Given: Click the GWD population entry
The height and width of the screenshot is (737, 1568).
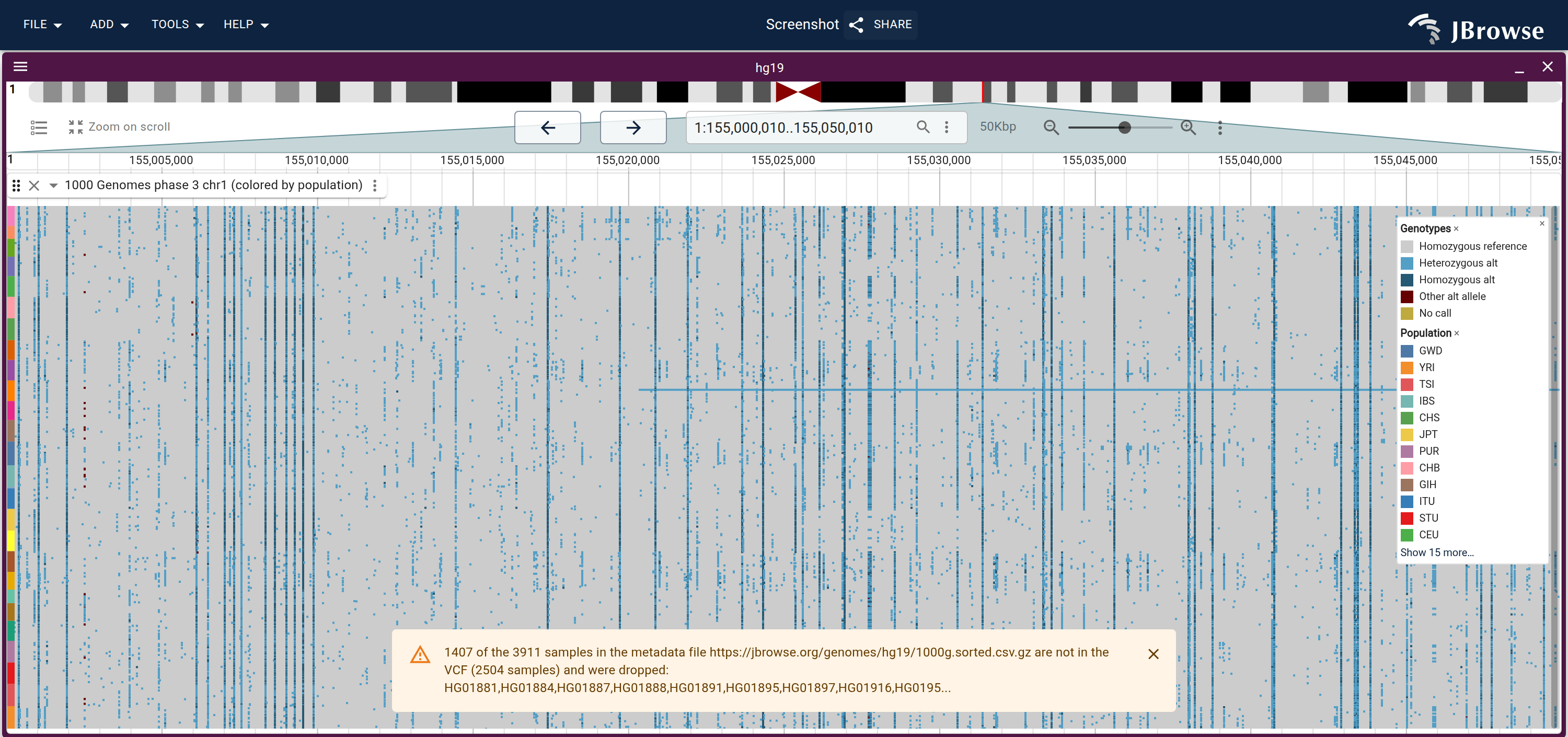Looking at the screenshot, I should [1422, 351].
